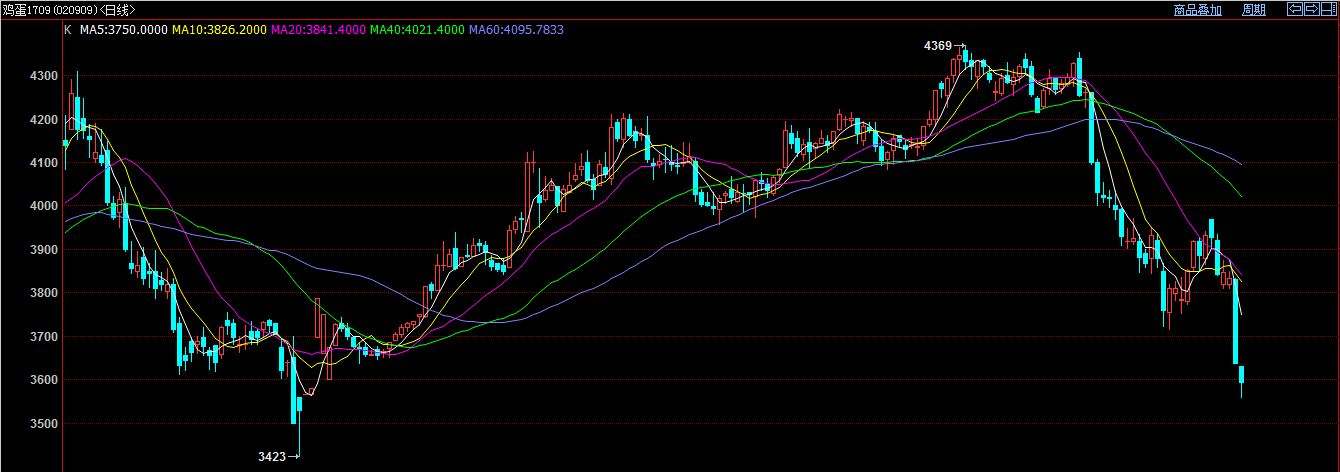Click the 4200 price axis label

43,120
